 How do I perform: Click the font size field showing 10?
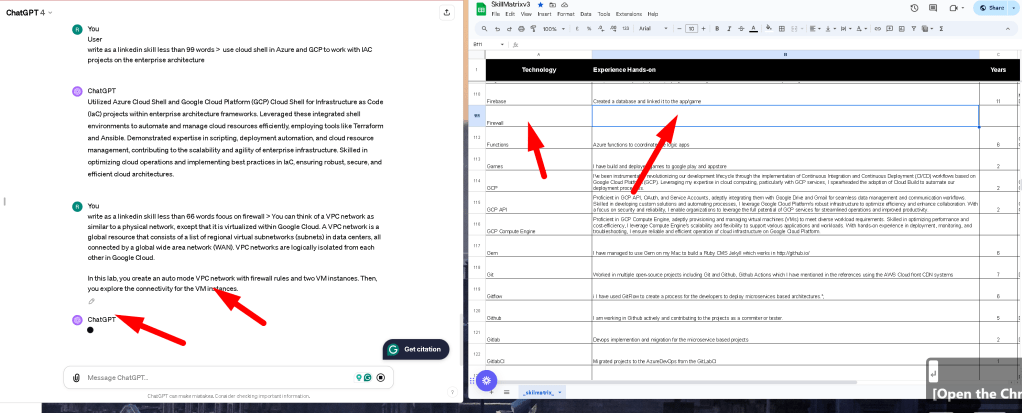692,29
